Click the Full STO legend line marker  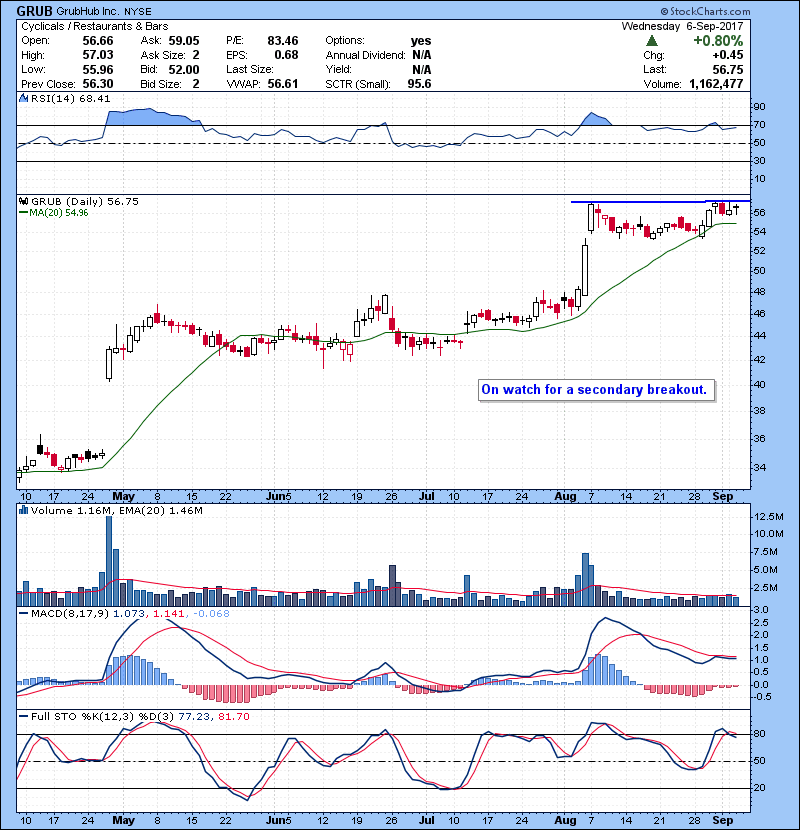(23, 716)
